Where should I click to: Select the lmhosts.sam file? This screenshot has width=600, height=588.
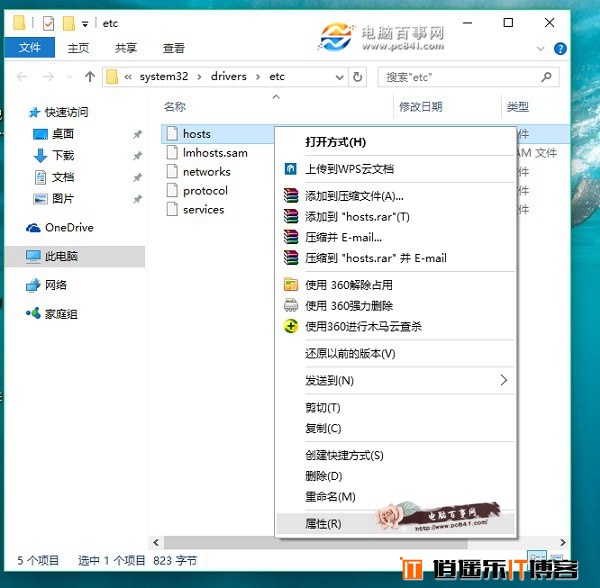coord(215,153)
